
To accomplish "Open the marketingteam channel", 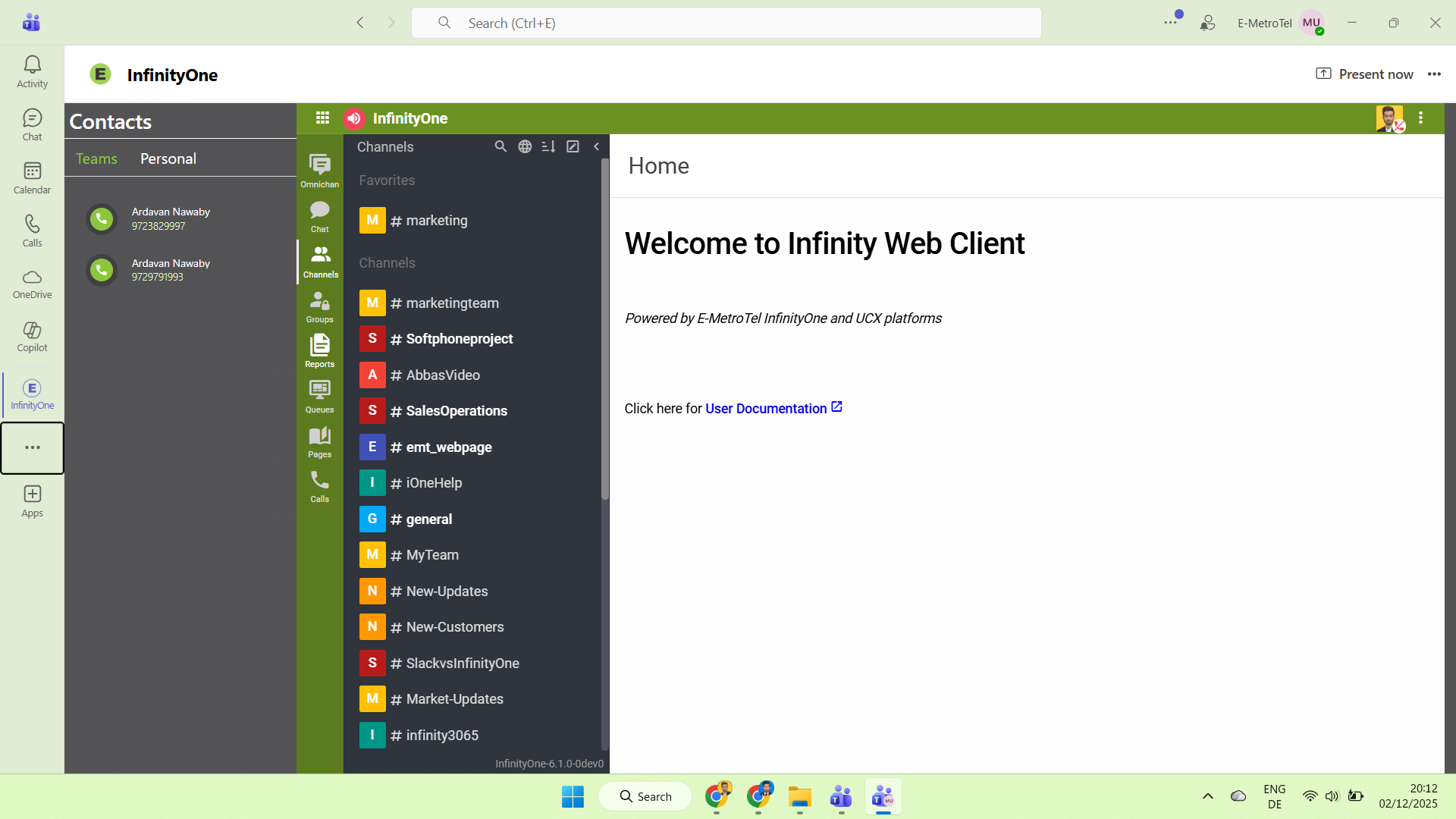I will [478, 303].
